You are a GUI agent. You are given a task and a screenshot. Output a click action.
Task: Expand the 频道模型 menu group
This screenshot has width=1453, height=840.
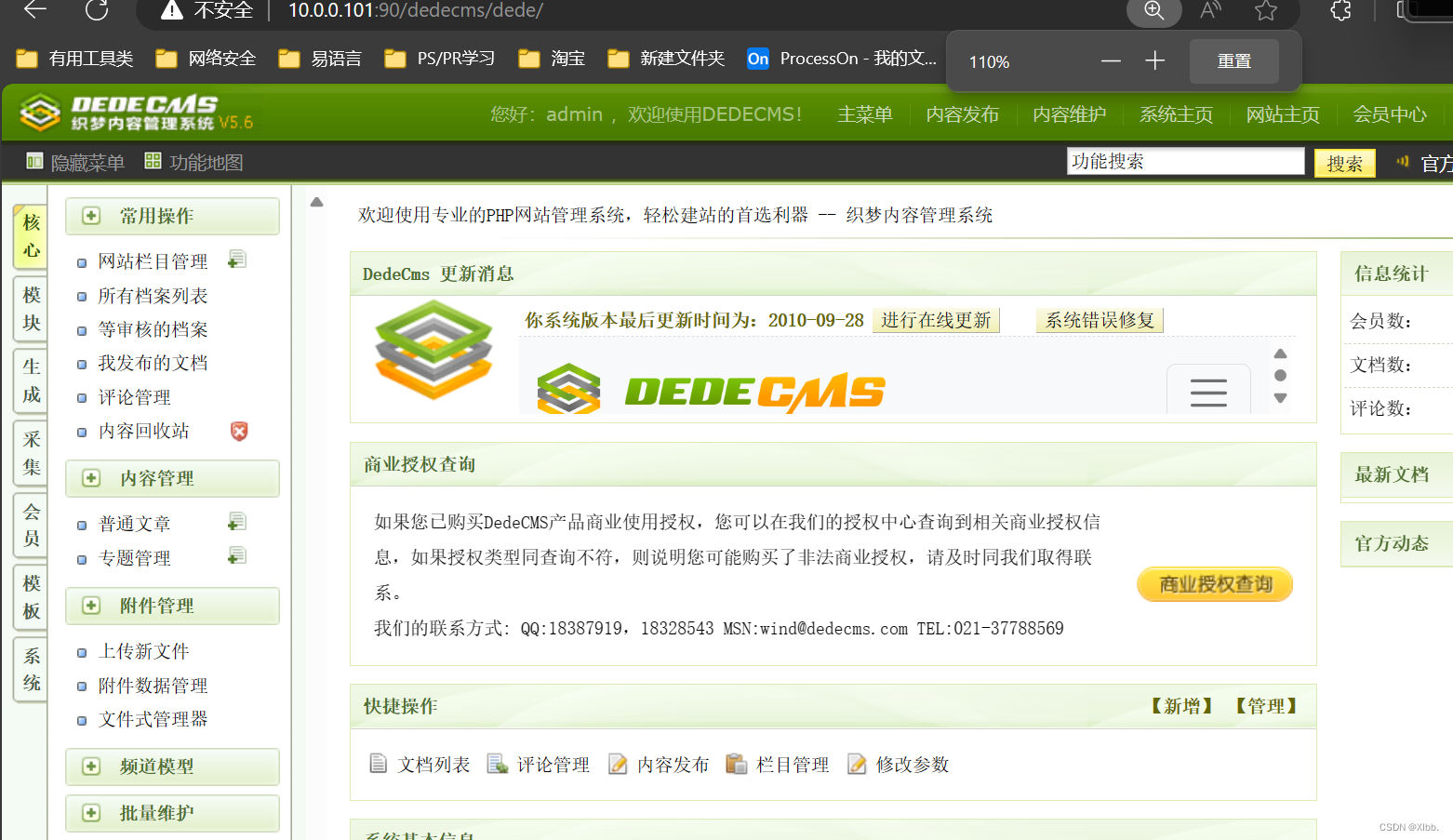[172, 767]
